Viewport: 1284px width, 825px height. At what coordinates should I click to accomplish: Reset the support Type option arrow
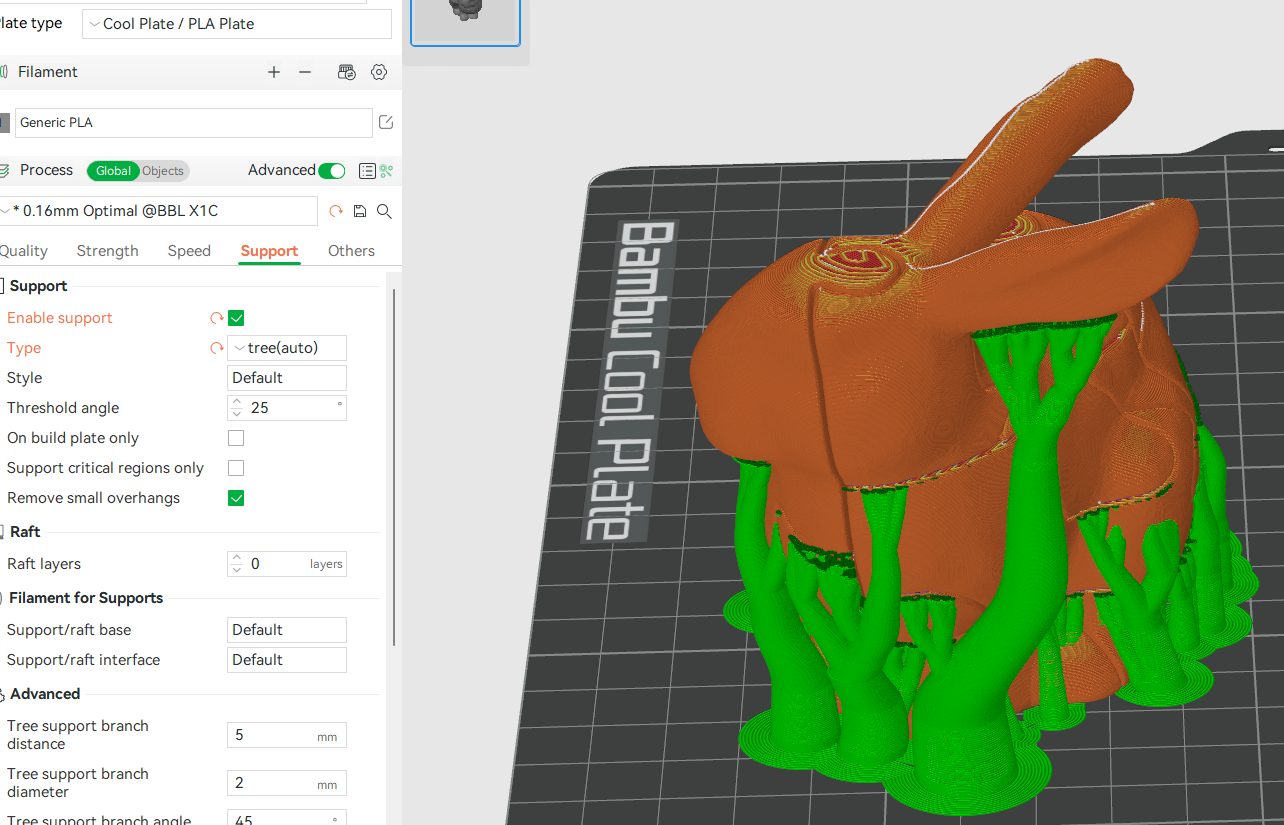216,348
